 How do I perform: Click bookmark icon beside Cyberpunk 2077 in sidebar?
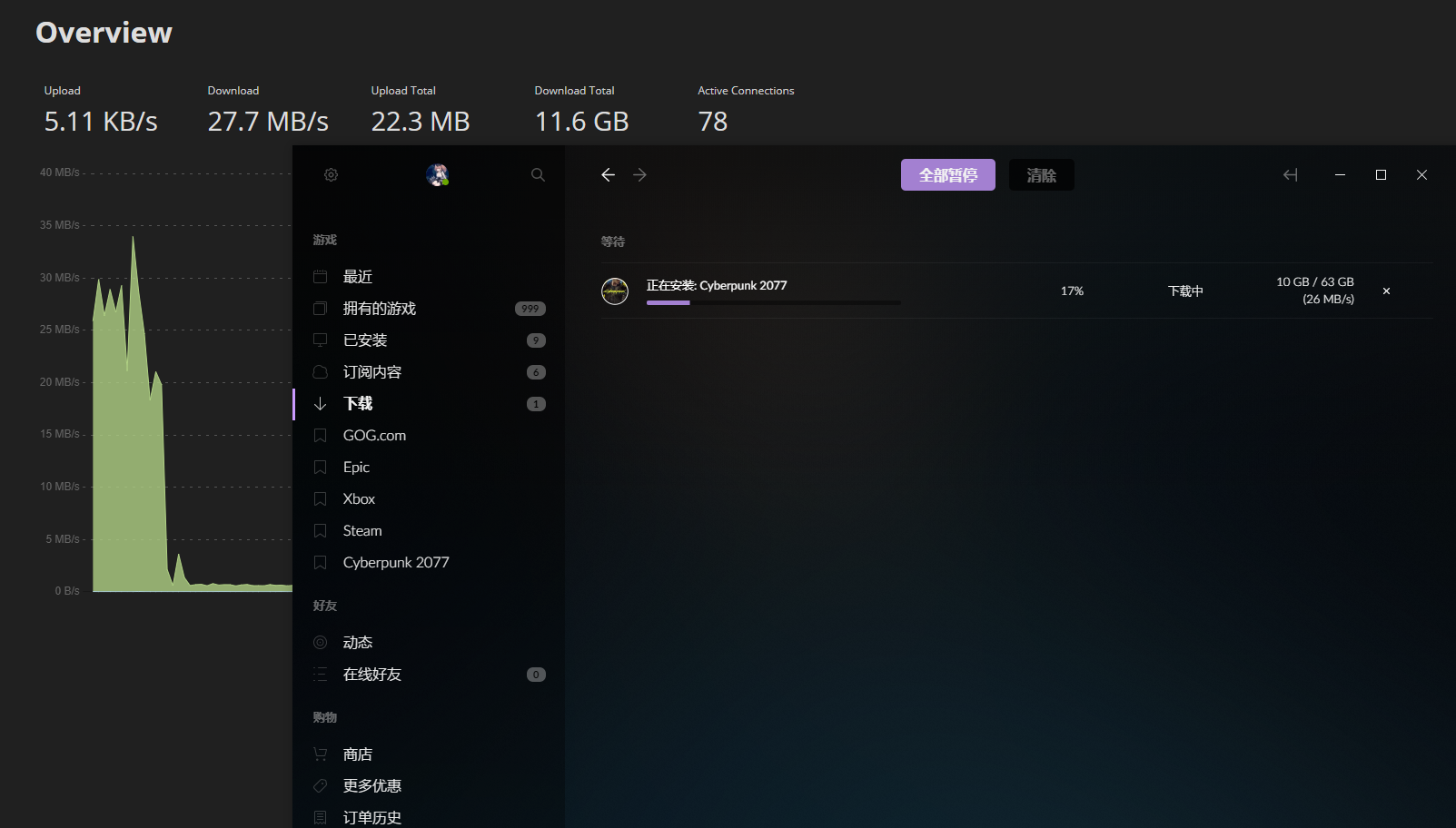(320, 562)
